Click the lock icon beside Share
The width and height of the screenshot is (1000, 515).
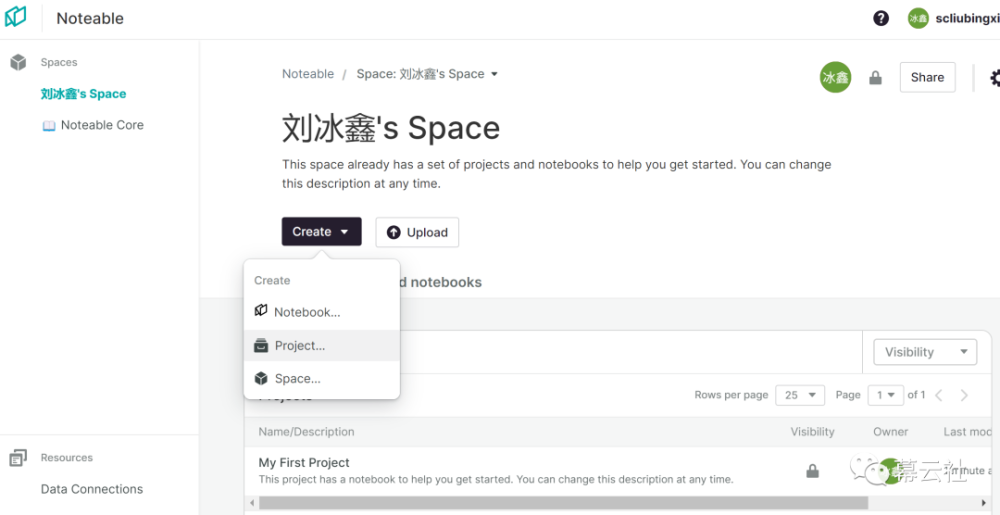[876, 78]
